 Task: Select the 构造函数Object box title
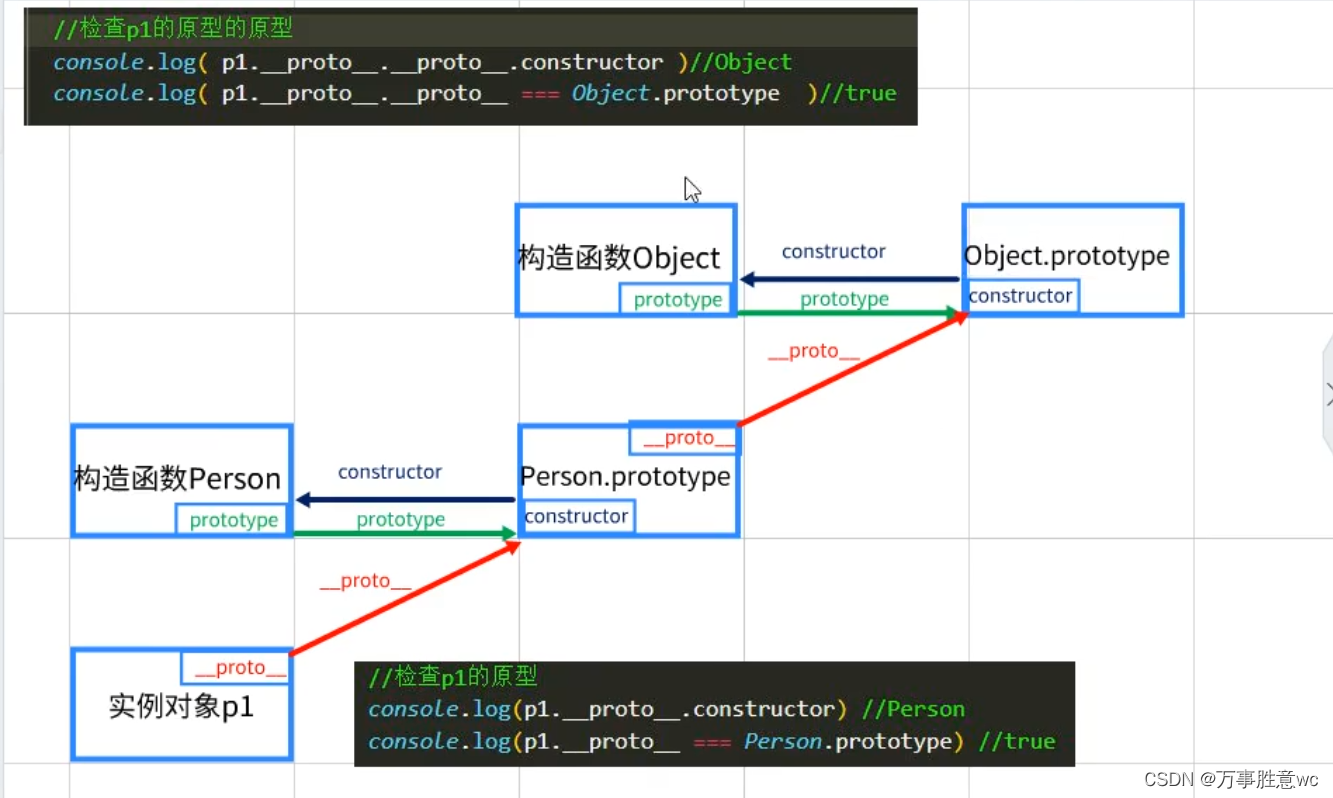coord(619,258)
